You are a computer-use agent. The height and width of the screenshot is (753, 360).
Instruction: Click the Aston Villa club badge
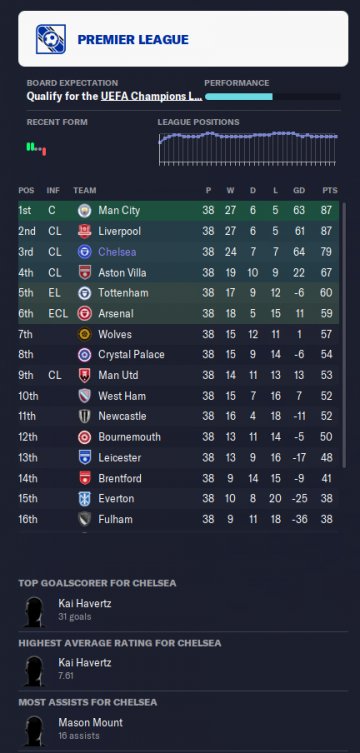click(84, 272)
